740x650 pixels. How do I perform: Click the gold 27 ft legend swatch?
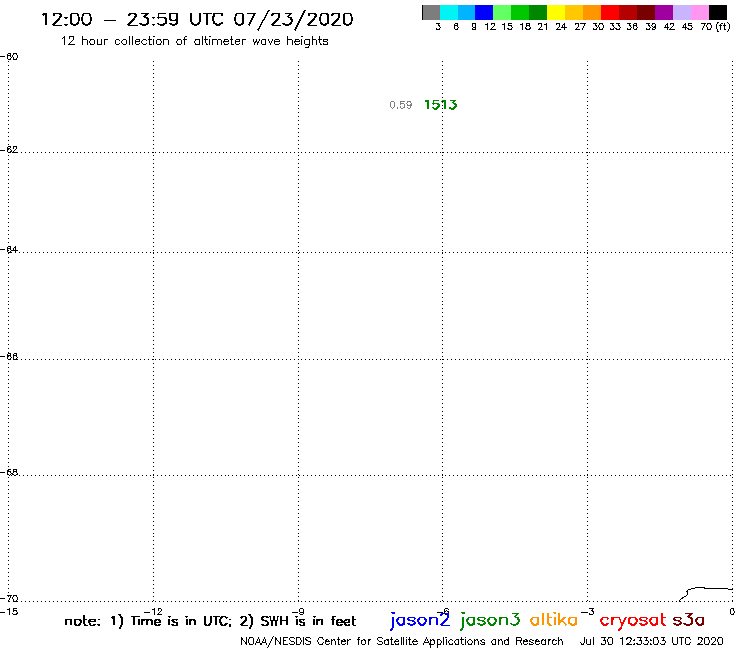[x=574, y=12]
